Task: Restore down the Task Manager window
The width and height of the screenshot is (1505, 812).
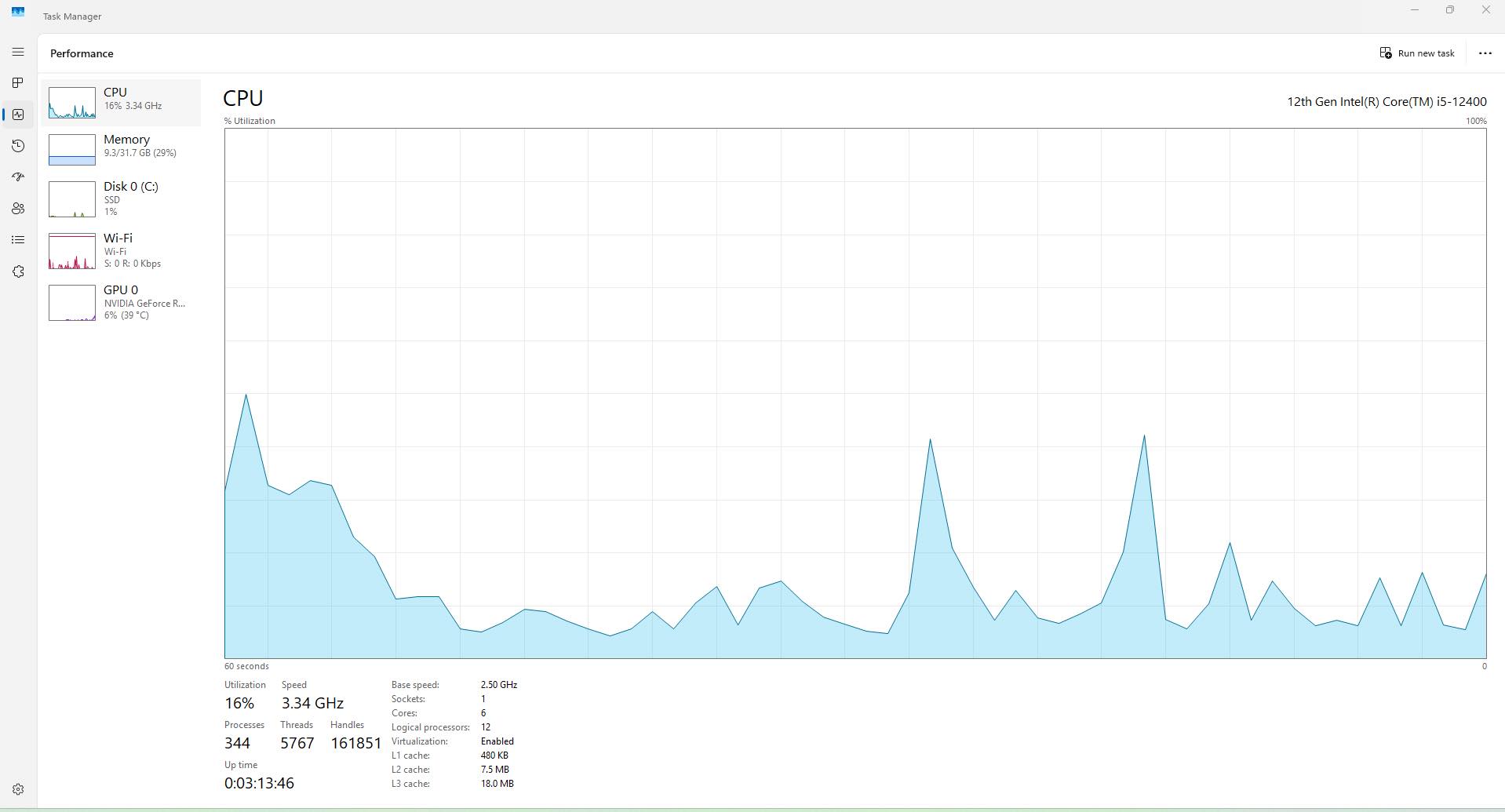Action: tap(1450, 10)
